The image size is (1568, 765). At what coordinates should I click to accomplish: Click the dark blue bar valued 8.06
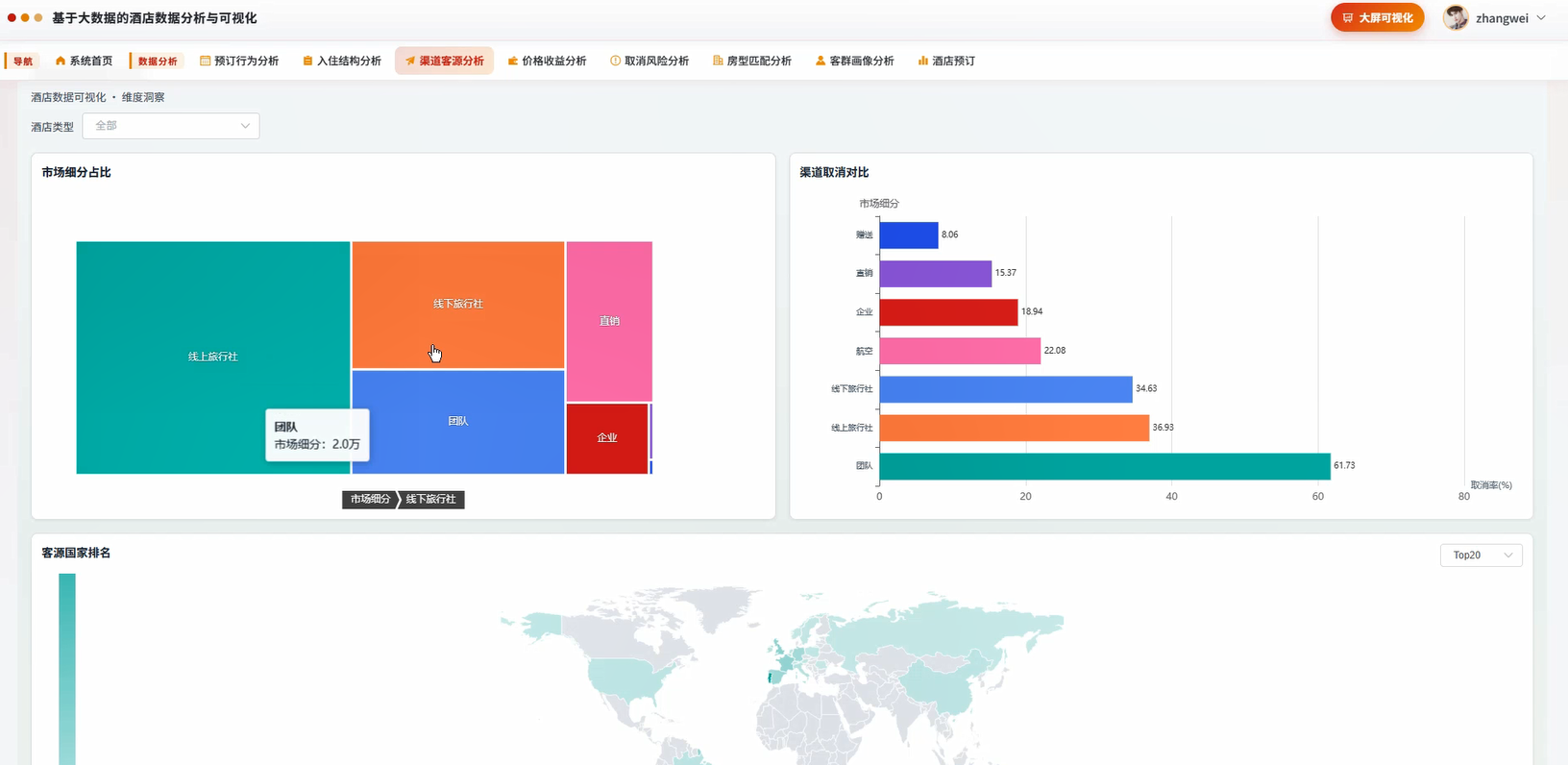point(909,235)
